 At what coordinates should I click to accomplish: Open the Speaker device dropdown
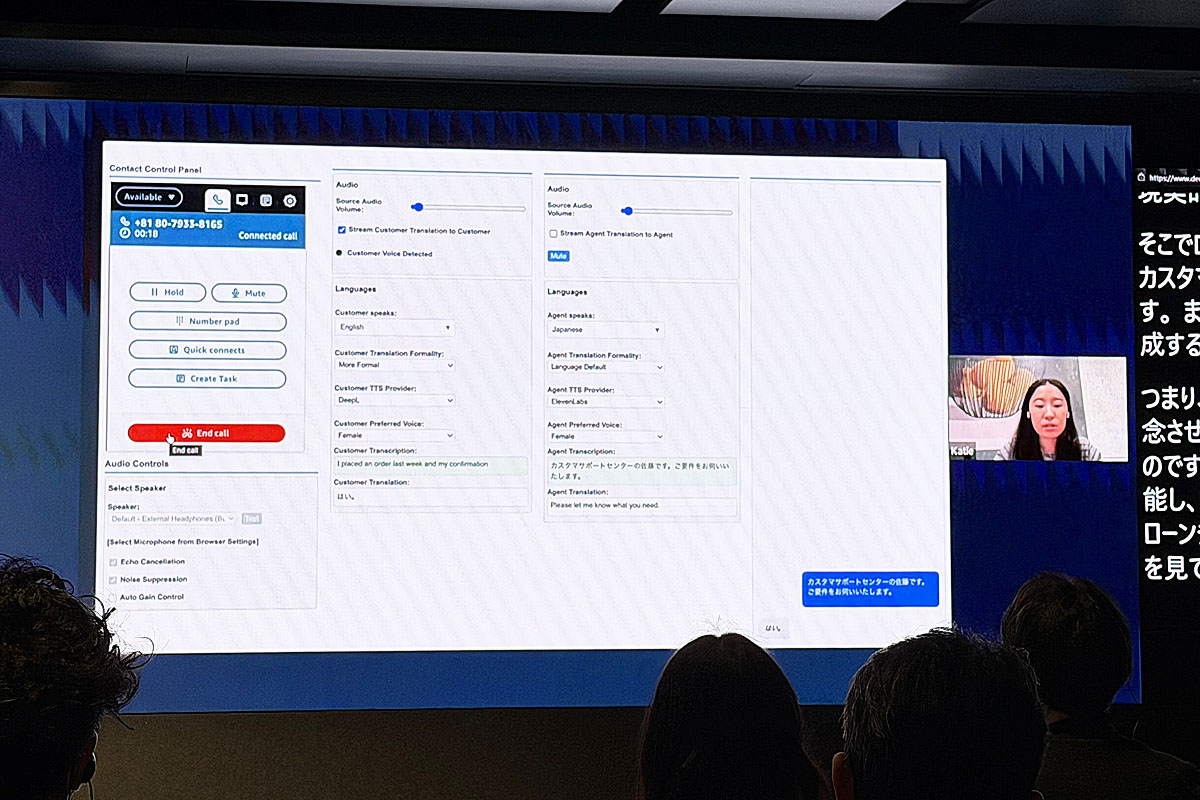[173, 519]
